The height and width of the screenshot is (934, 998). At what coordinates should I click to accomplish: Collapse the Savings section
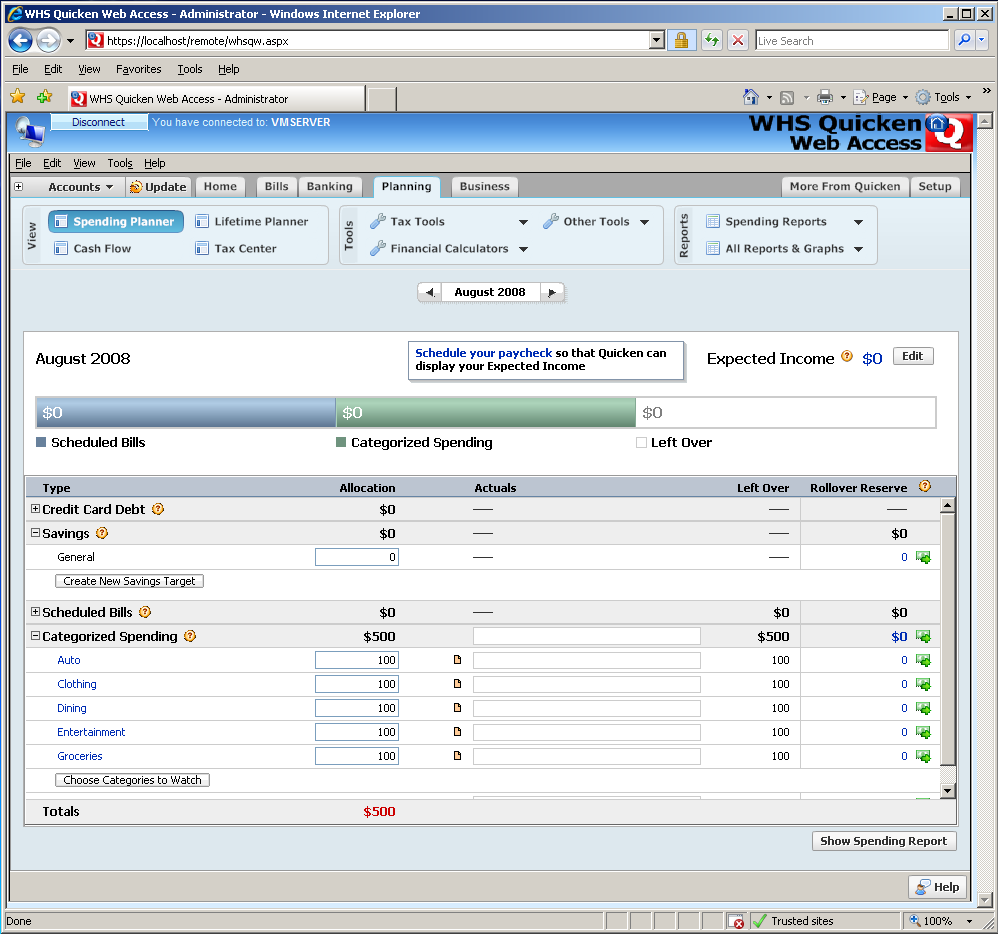click(x=36, y=533)
